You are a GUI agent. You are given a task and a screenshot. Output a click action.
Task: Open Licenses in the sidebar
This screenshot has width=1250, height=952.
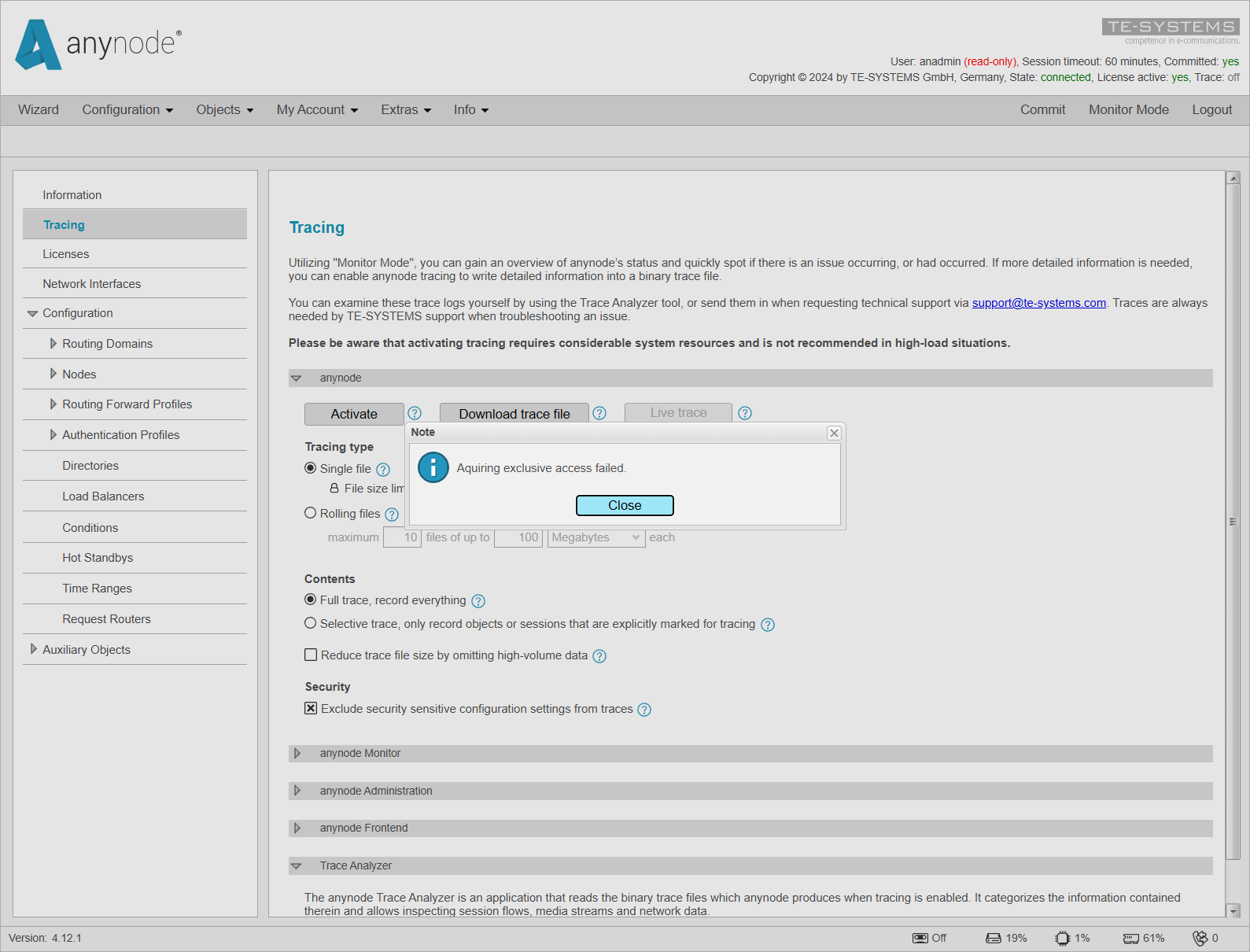click(135, 253)
